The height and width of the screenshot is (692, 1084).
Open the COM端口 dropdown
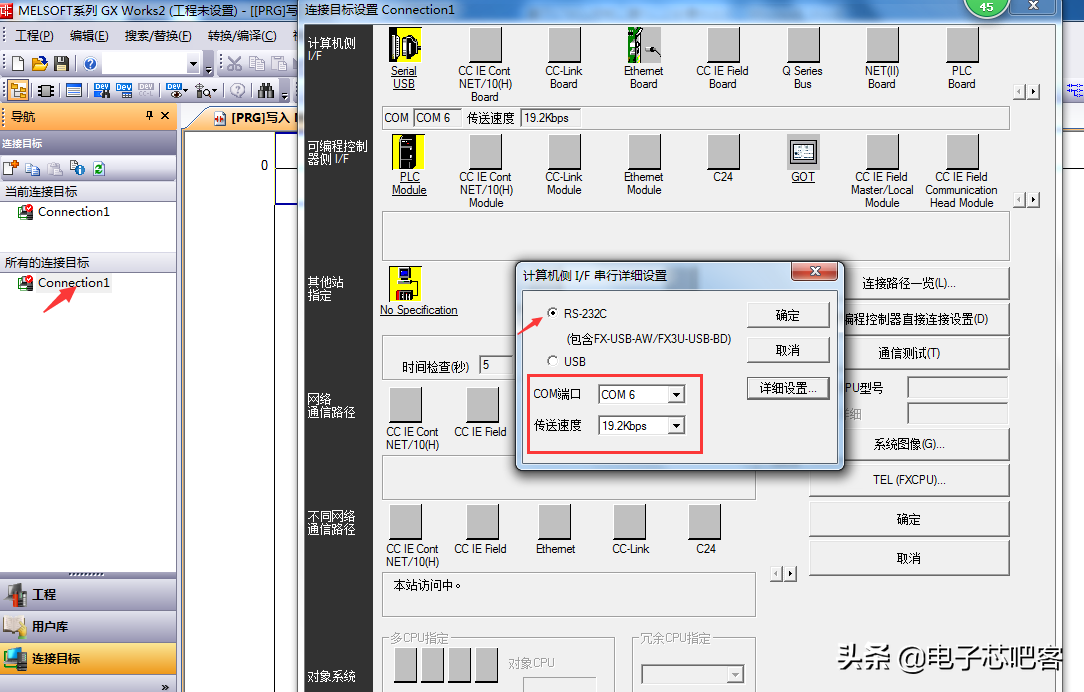point(676,395)
